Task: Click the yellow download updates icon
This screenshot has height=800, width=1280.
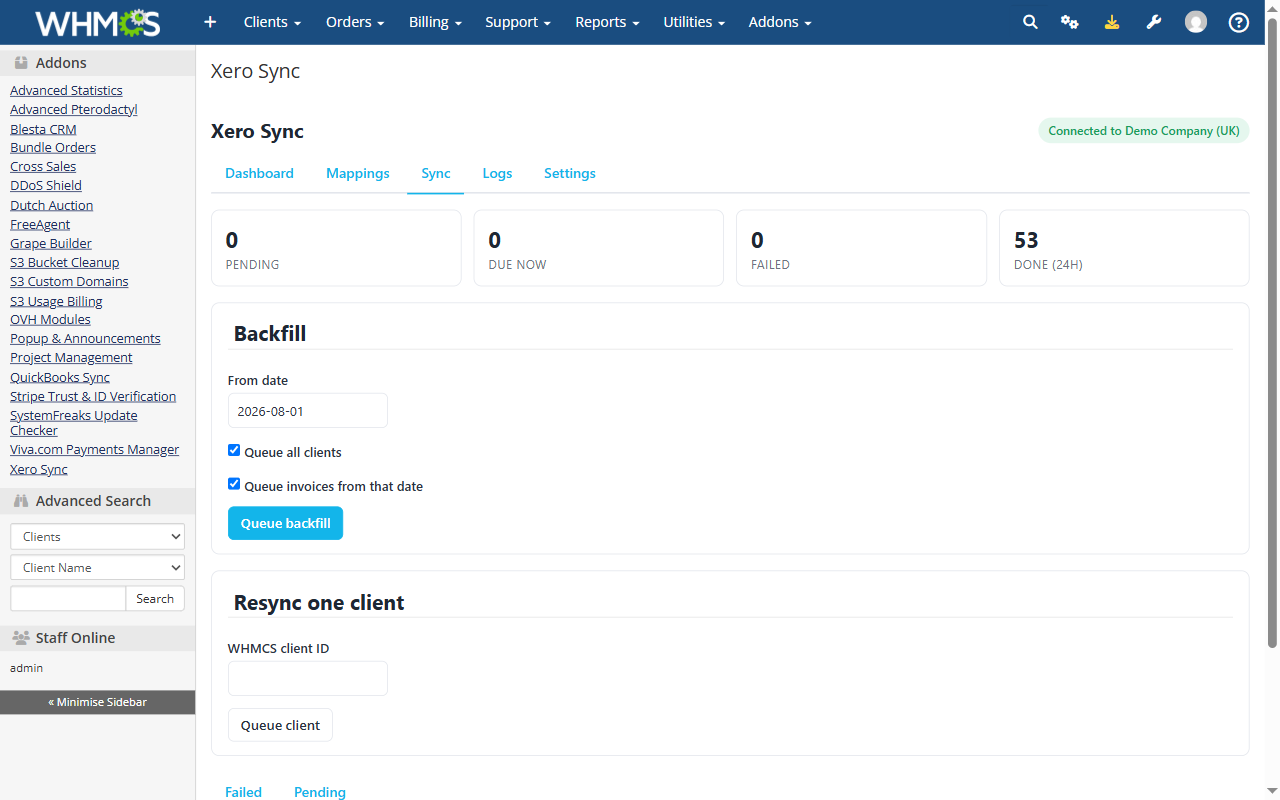Action: tap(1112, 22)
